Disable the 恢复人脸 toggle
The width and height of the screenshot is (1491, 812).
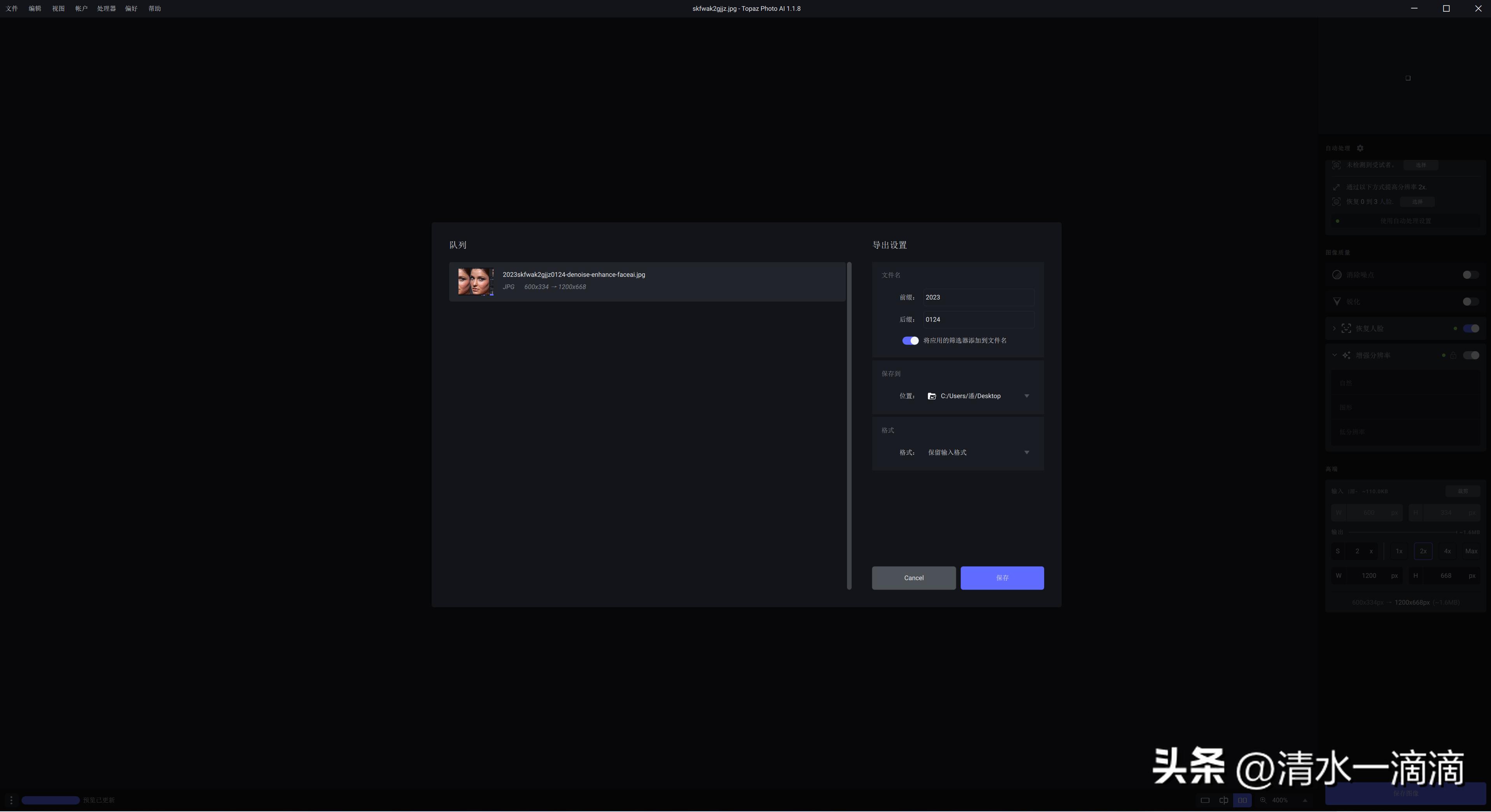pos(1471,329)
